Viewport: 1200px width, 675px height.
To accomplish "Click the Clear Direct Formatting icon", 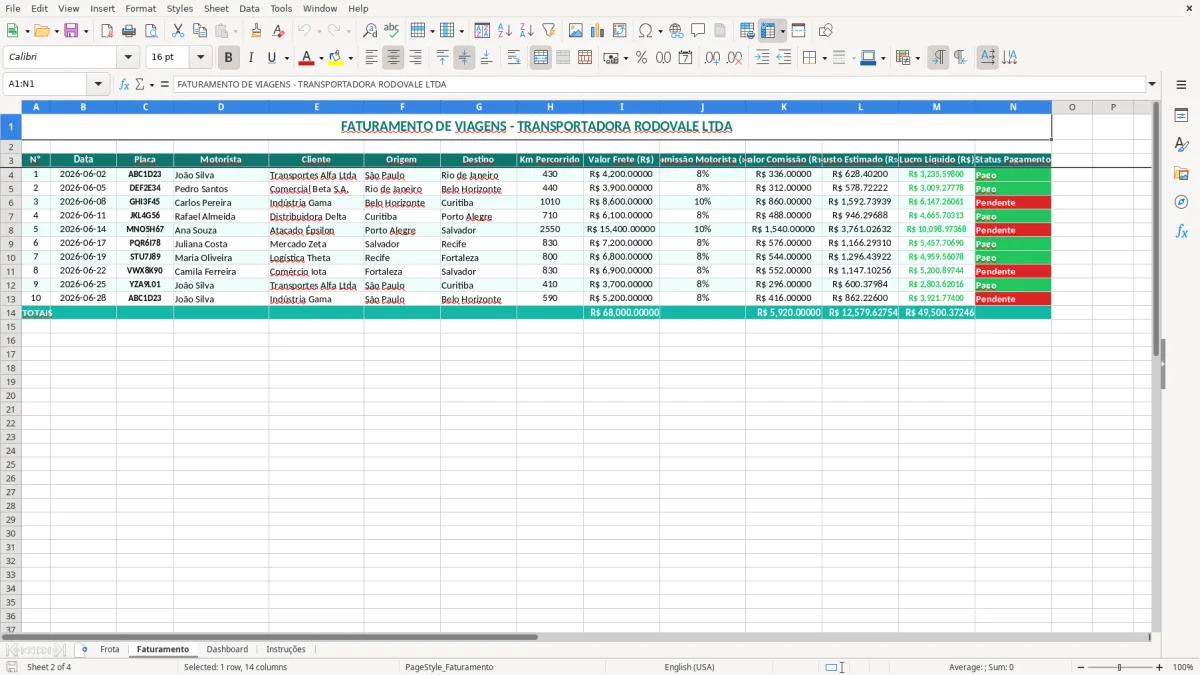I will [278, 31].
